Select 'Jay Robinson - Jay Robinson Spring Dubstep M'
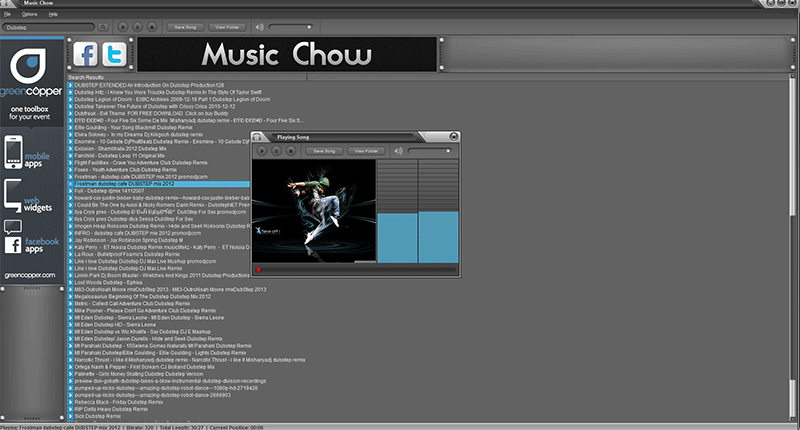 [x=129, y=240]
